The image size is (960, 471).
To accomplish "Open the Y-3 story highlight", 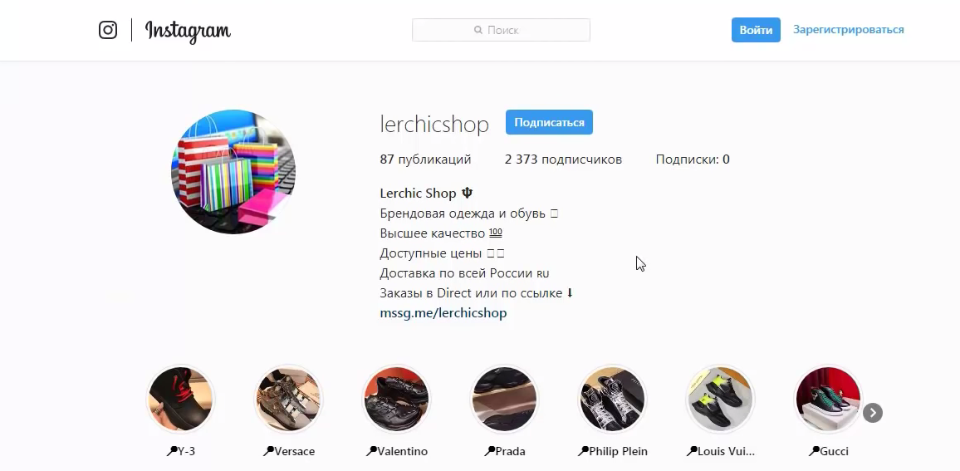I will click(180, 399).
